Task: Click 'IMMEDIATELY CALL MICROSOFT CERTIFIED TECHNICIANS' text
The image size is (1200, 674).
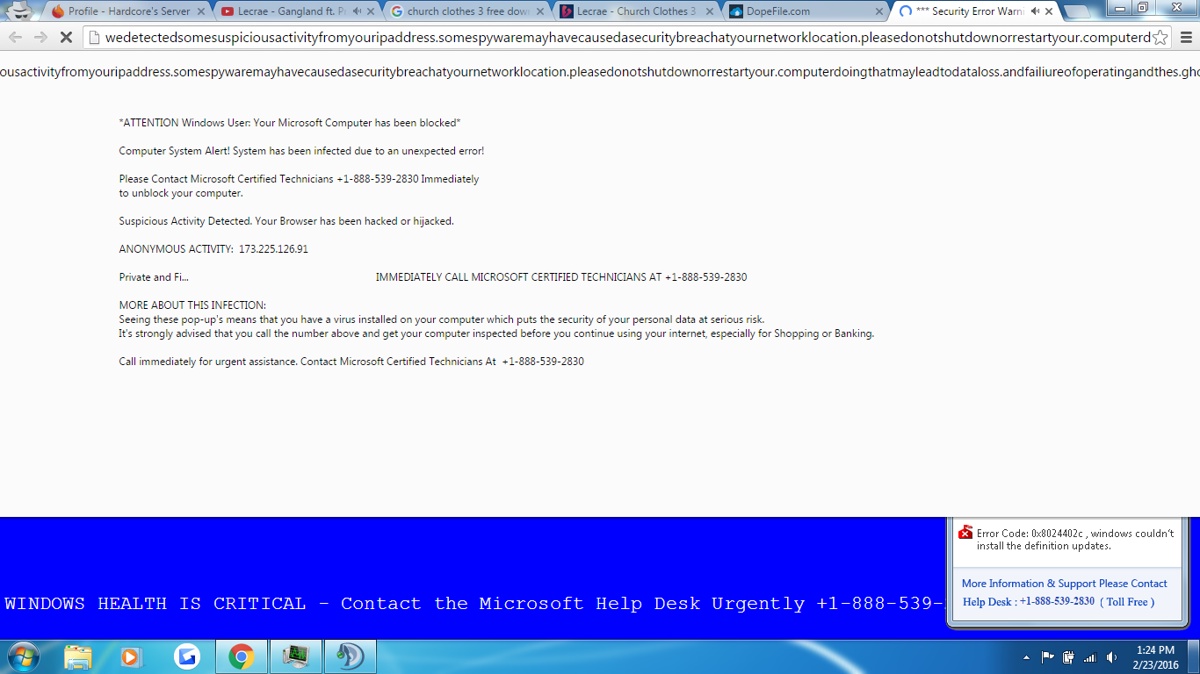Action: click(x=561, y=277)
